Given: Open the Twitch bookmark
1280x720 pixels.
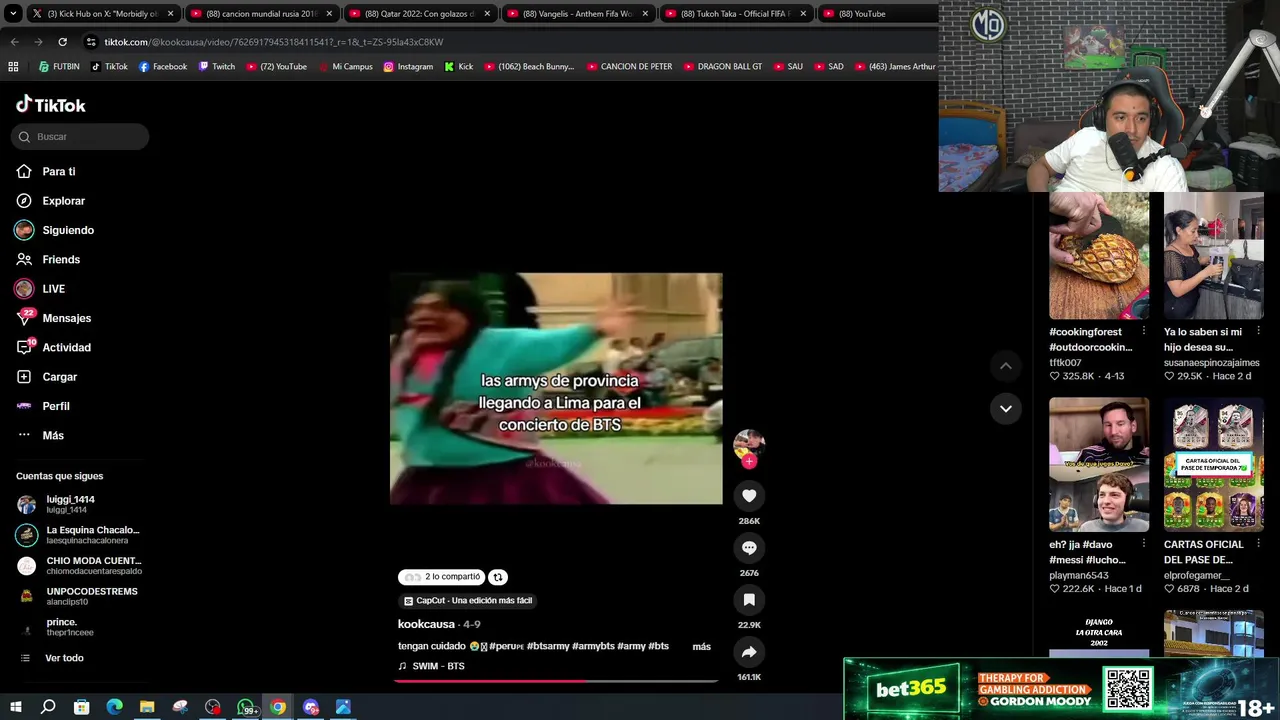Looking at the screenshot, I should (x=217, y=67).
